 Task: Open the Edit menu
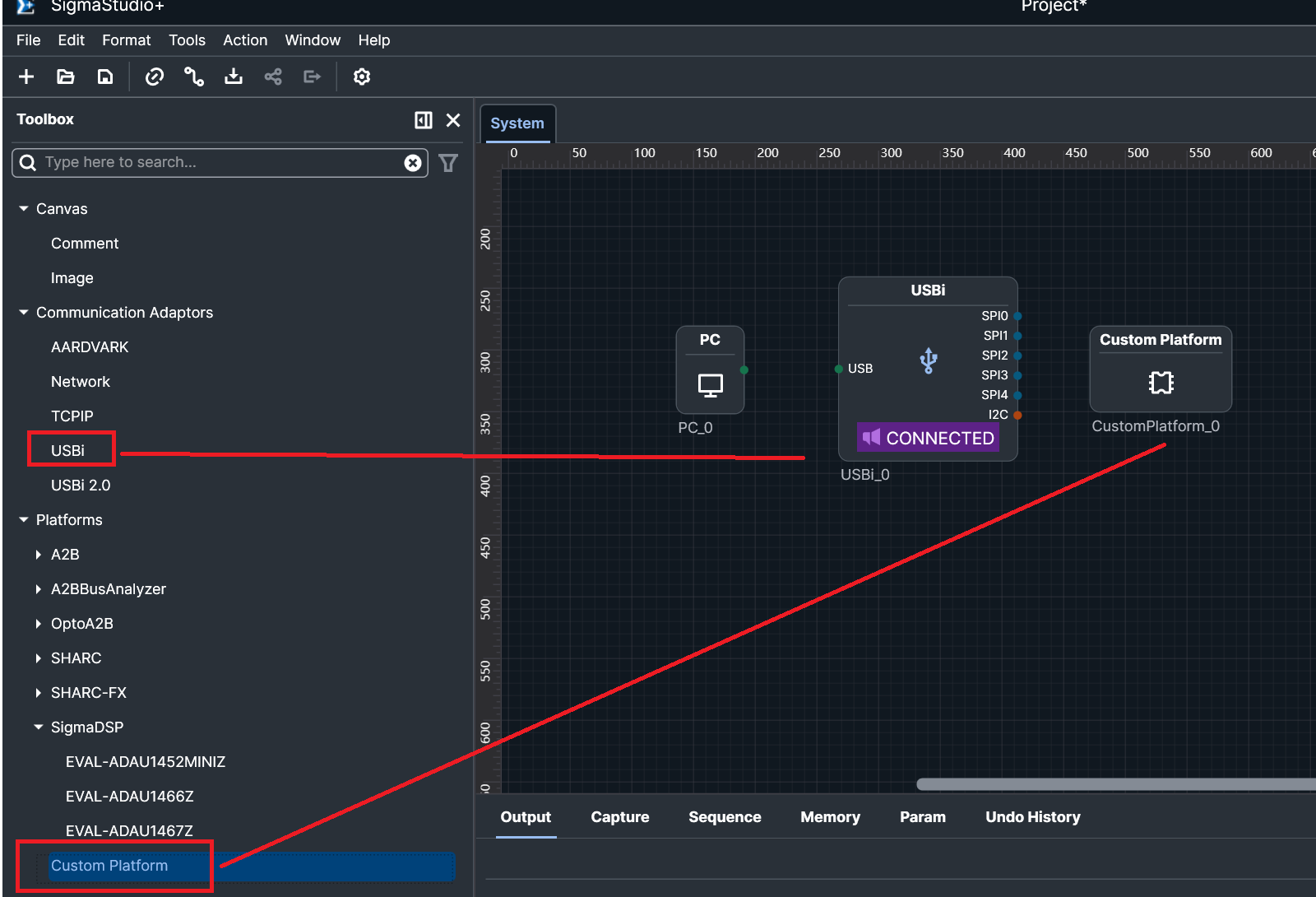(x=72, y=40)
